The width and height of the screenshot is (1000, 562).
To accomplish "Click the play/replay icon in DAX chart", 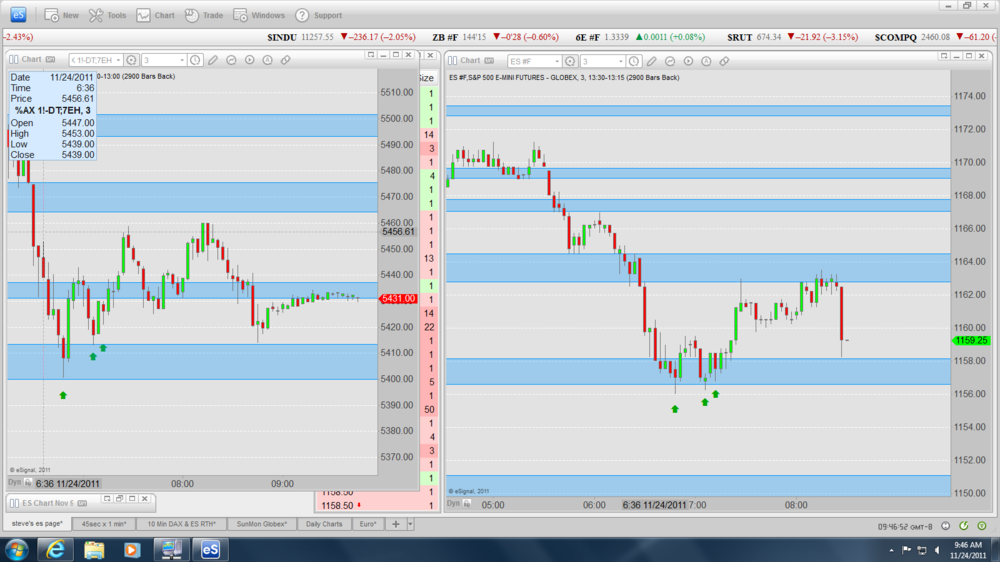I will 249,60.
